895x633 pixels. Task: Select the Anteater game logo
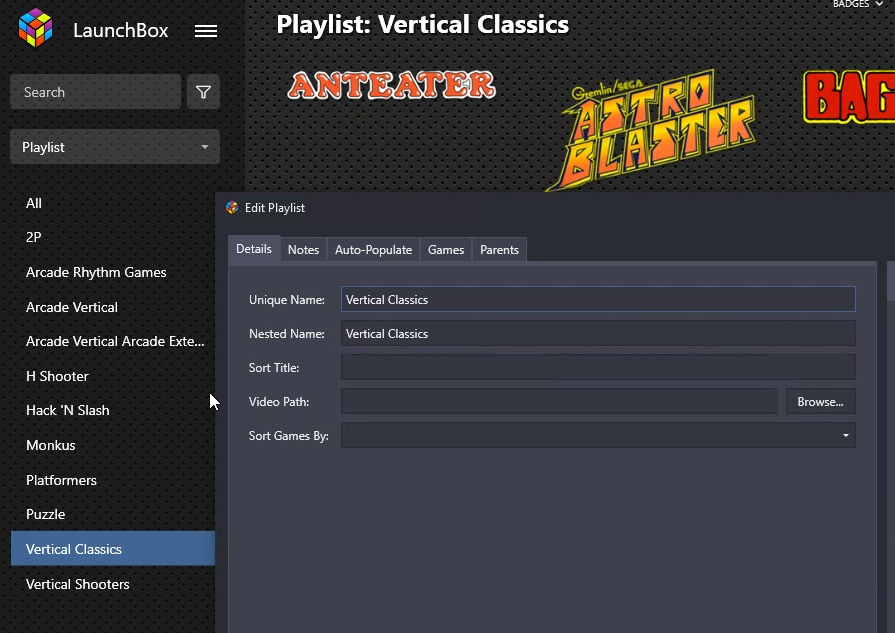point(392,85)
